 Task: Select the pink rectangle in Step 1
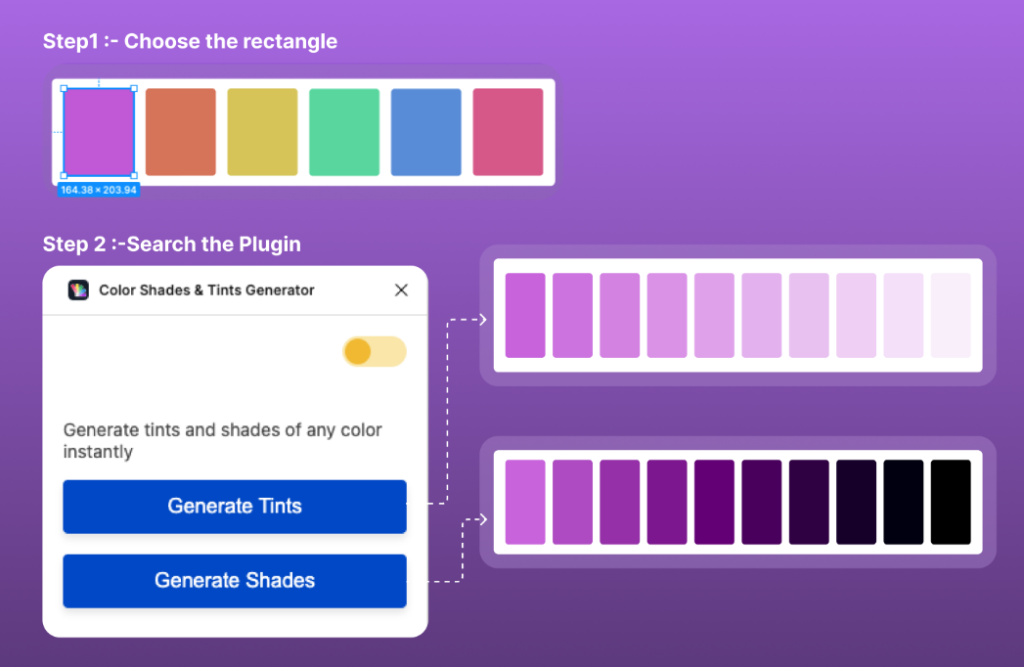coord(508,132)
